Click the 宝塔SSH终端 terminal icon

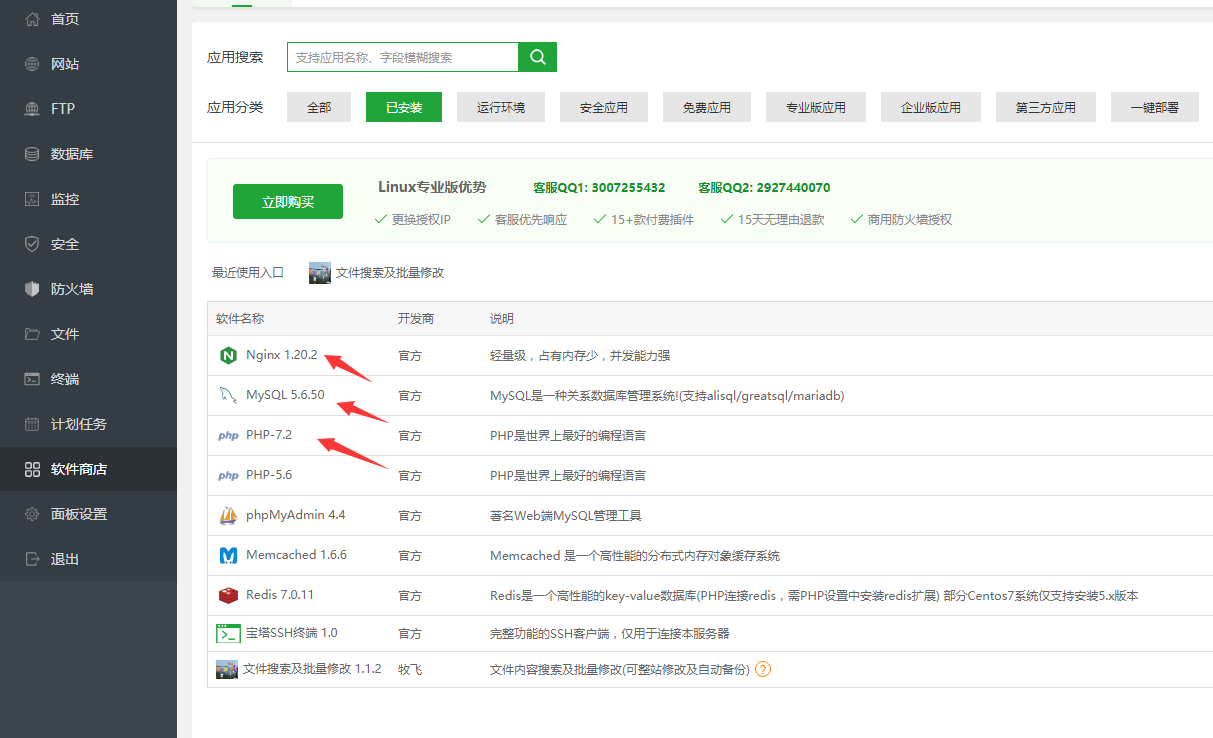228,633
